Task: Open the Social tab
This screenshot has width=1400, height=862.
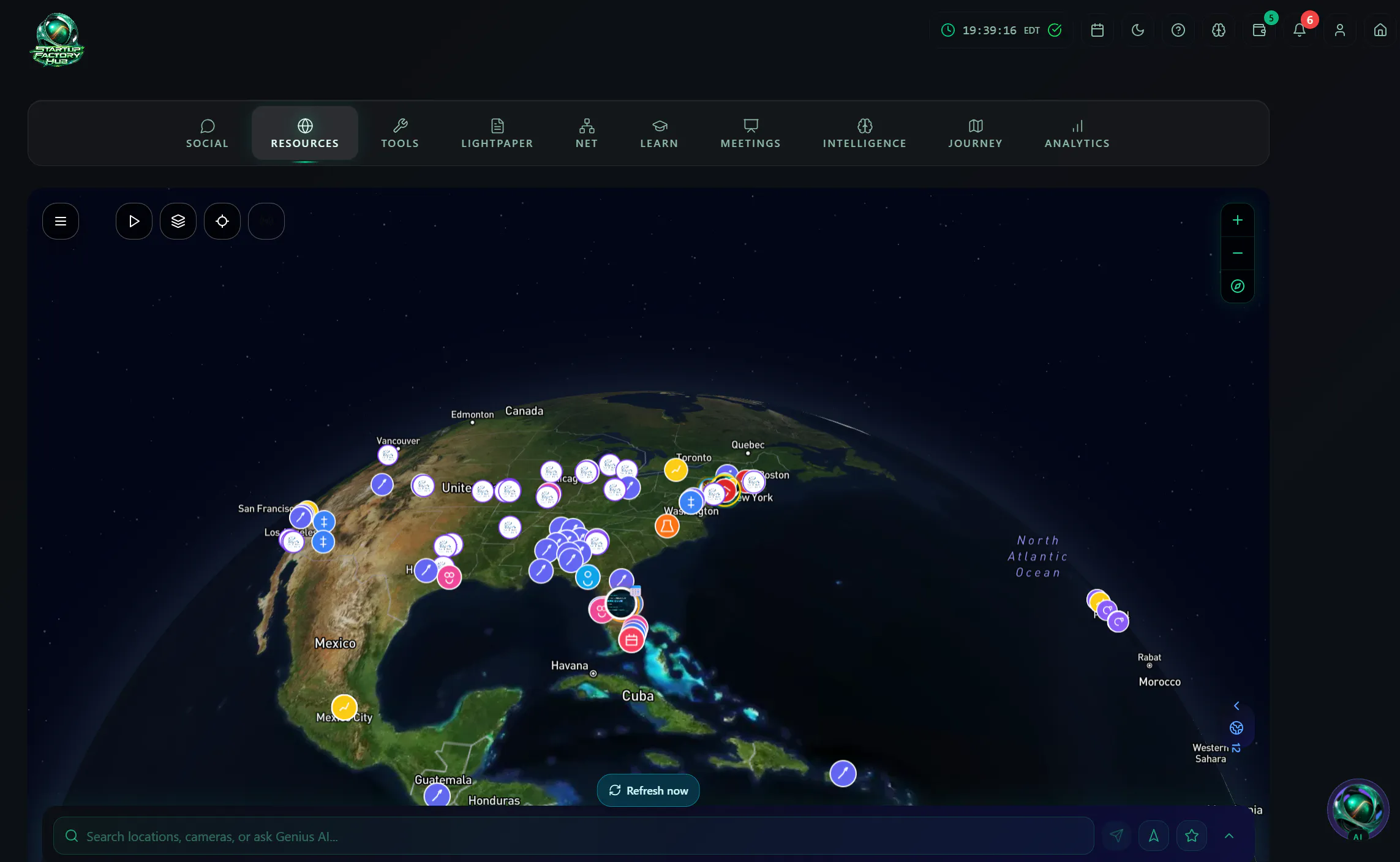Action: (207, 134)
